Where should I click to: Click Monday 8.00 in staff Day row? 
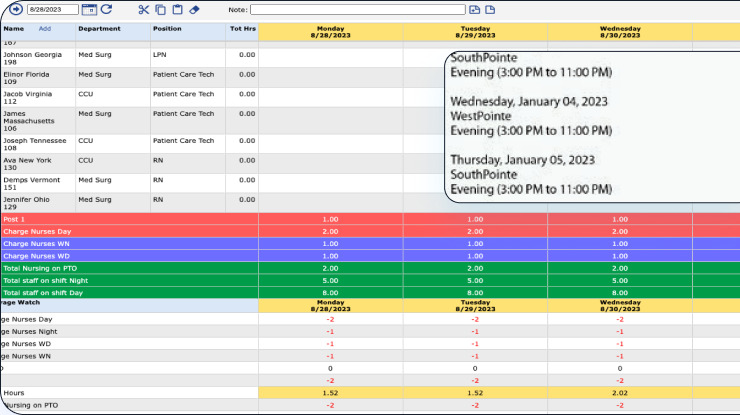point(330,293)
